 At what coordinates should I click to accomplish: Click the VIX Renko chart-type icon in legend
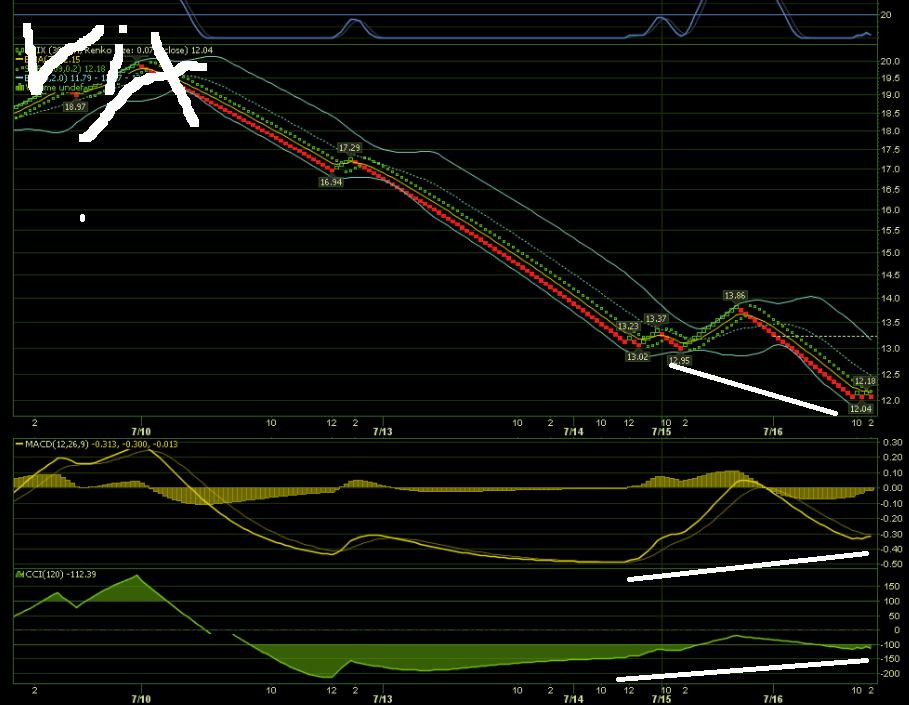(x=20, y=51)
